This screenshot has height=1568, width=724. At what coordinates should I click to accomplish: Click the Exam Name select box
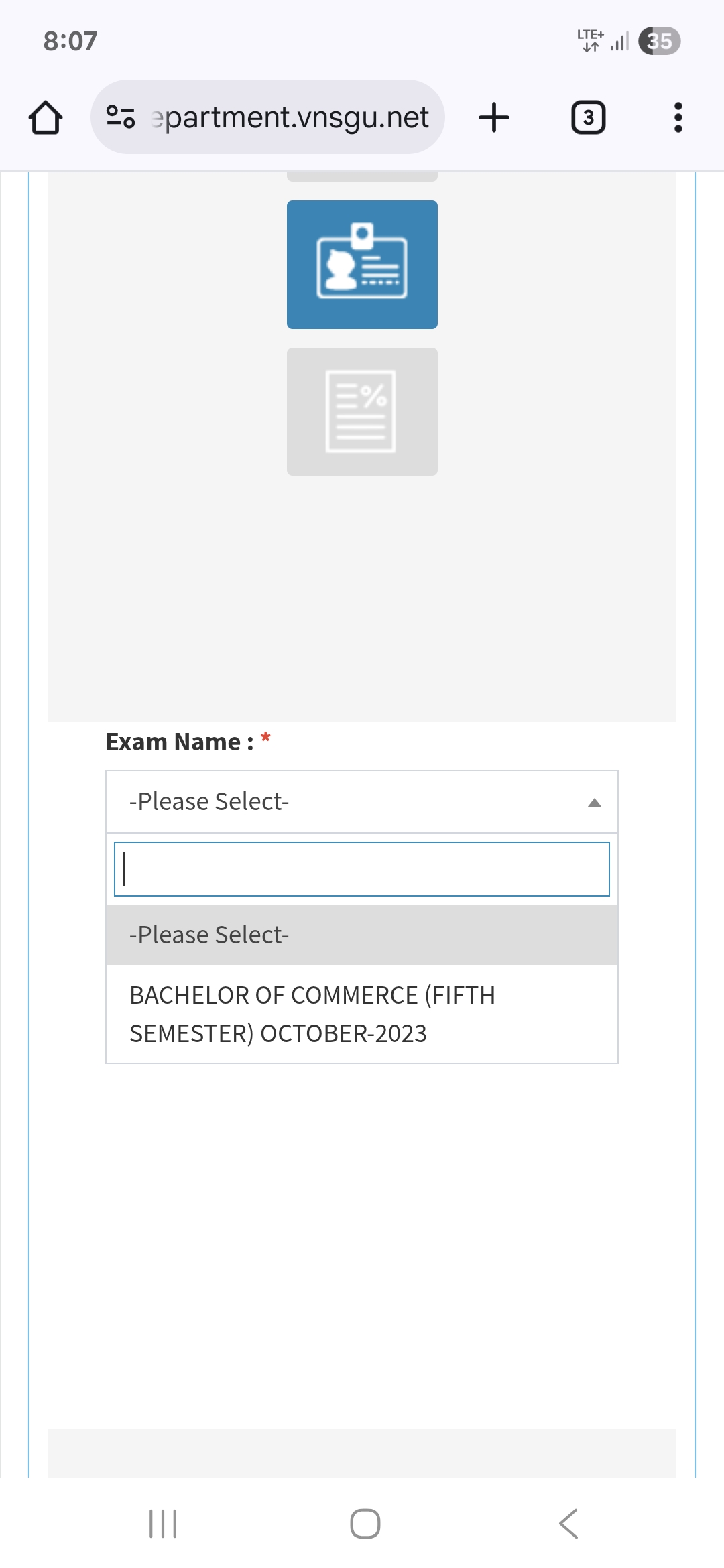(x=349, y=802)
